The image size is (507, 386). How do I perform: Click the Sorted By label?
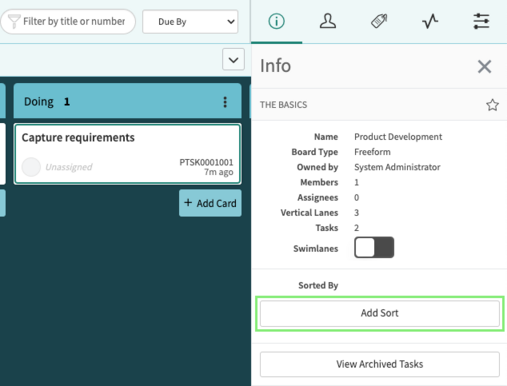tap(318, 285)
